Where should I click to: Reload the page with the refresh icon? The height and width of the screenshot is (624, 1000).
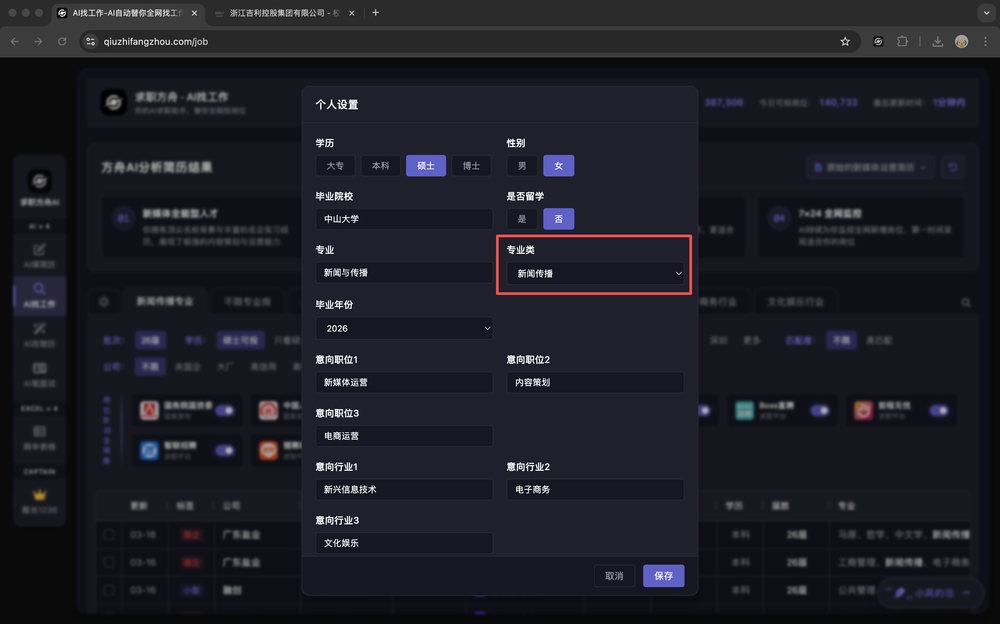point(62,41)
